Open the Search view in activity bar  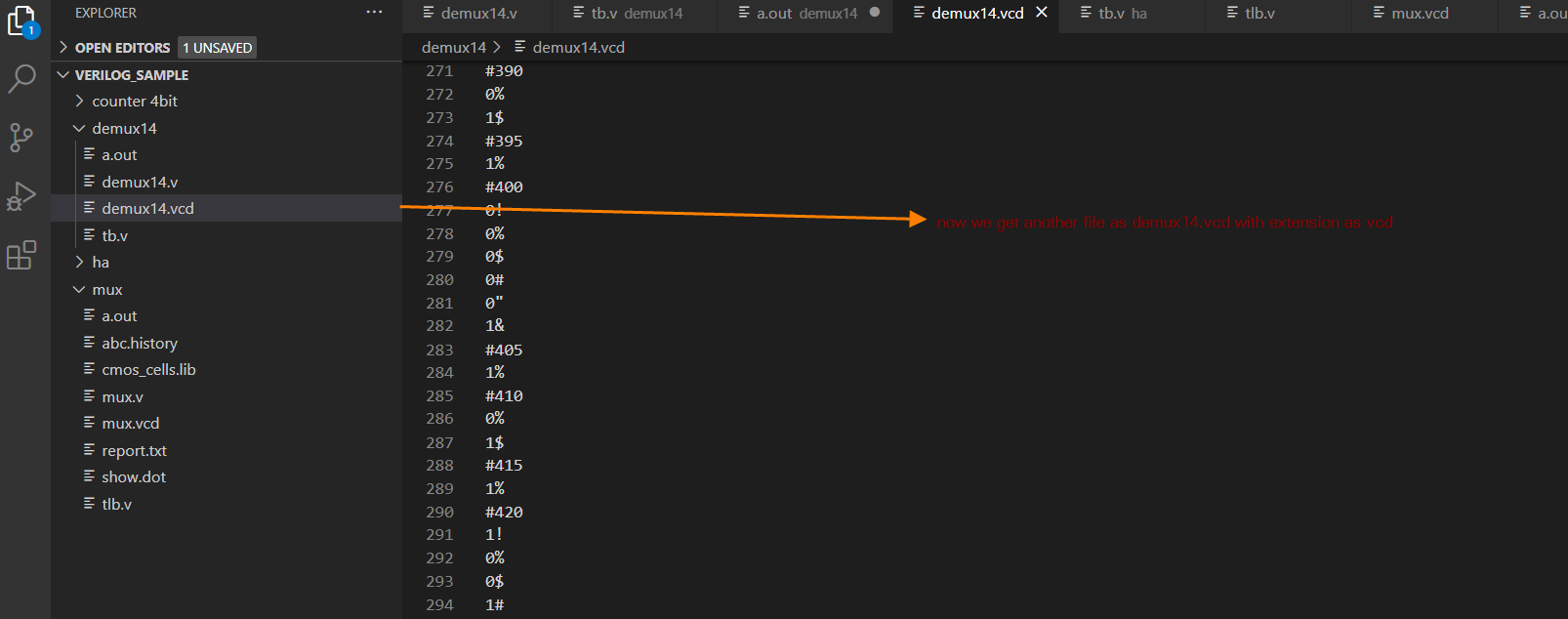point(21,78)
